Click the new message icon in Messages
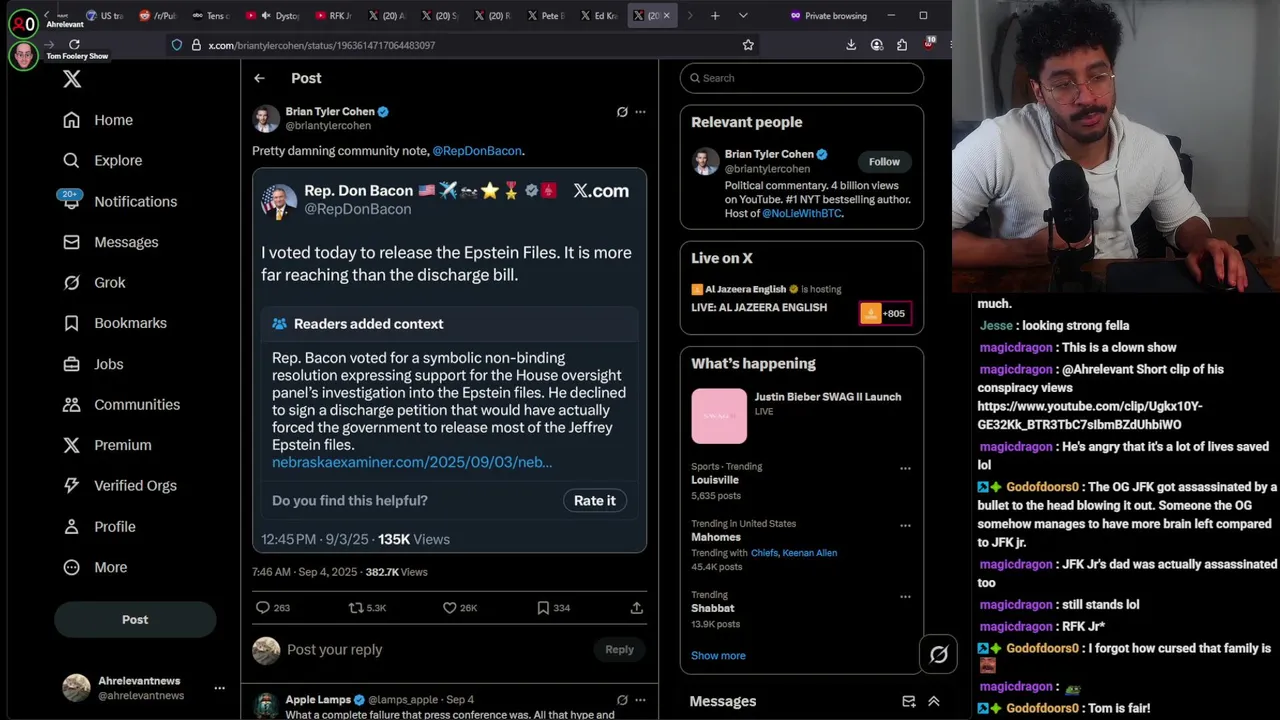This screenshot has width=1280, height=720. click(909, 702)
